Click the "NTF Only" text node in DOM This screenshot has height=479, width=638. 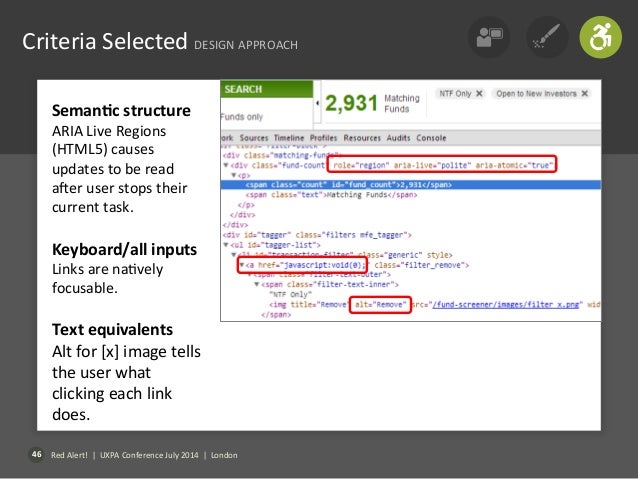[x=290, y=294]
